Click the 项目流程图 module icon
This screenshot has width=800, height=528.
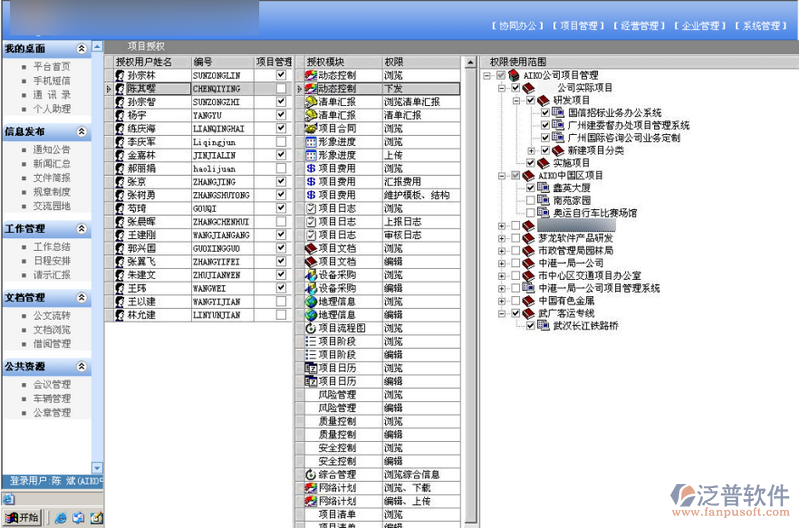(310, 328)
